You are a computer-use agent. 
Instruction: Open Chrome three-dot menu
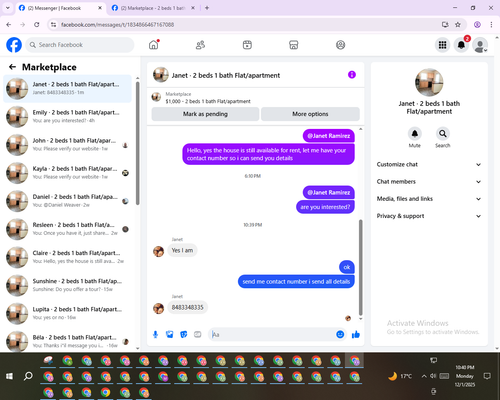pos(491,25)
